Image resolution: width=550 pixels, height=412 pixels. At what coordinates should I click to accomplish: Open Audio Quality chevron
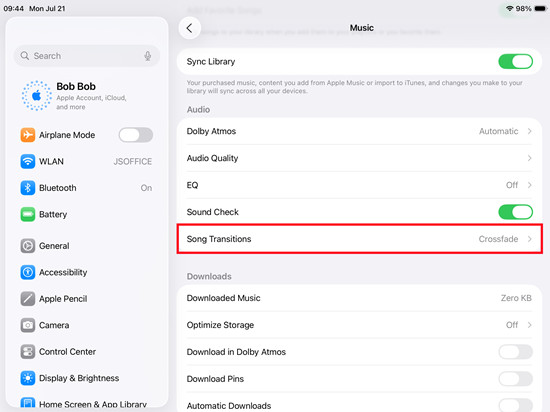[530, 158]
